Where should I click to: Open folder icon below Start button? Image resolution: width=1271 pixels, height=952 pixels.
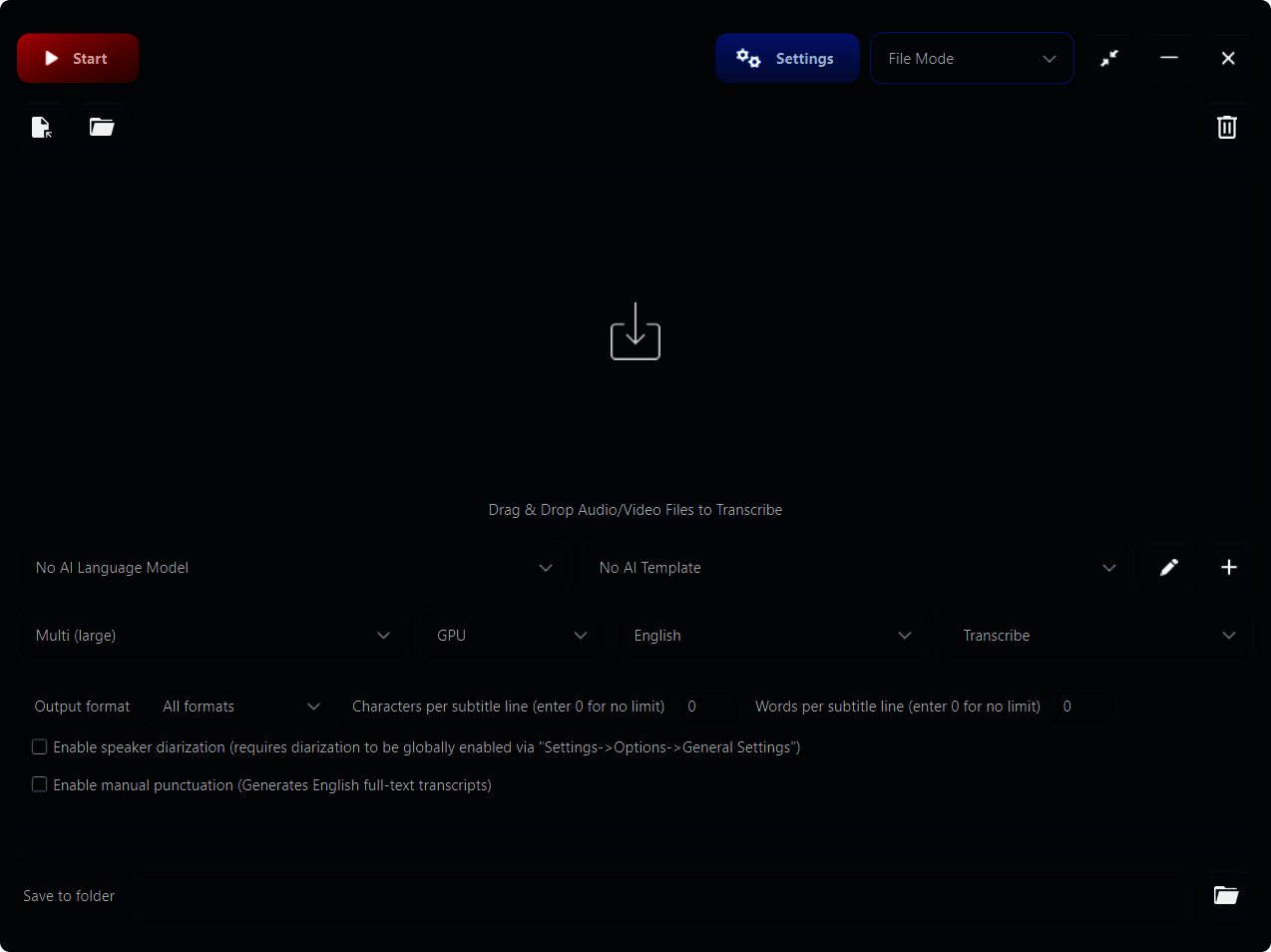(x=102, y=128)
